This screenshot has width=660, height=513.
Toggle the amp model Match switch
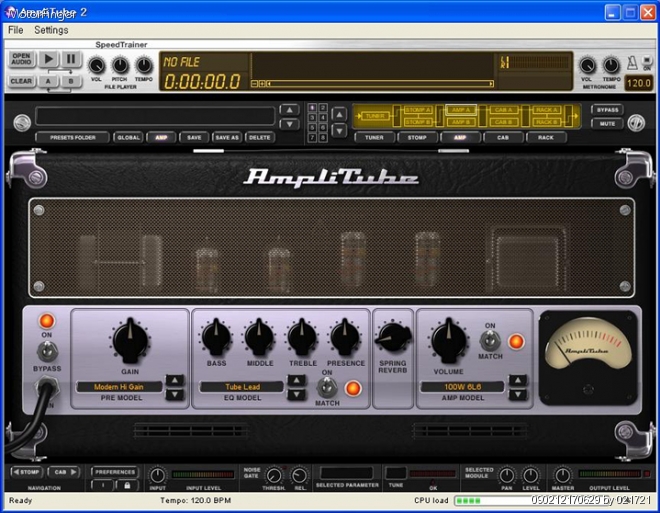[x=490, y=341]
